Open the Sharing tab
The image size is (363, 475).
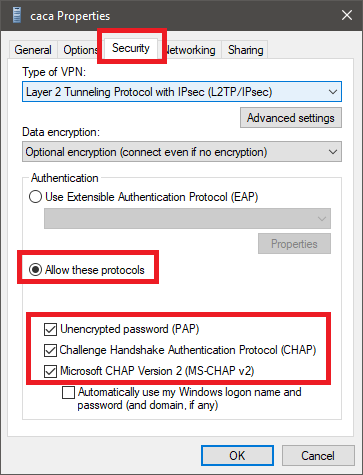point(245,50)
